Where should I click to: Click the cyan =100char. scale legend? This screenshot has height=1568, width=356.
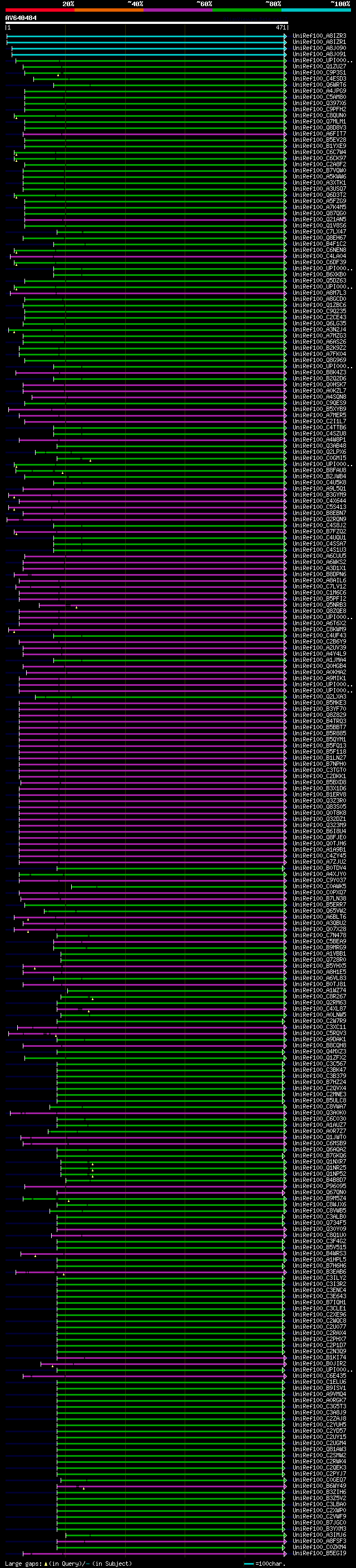coord(265,1564)
